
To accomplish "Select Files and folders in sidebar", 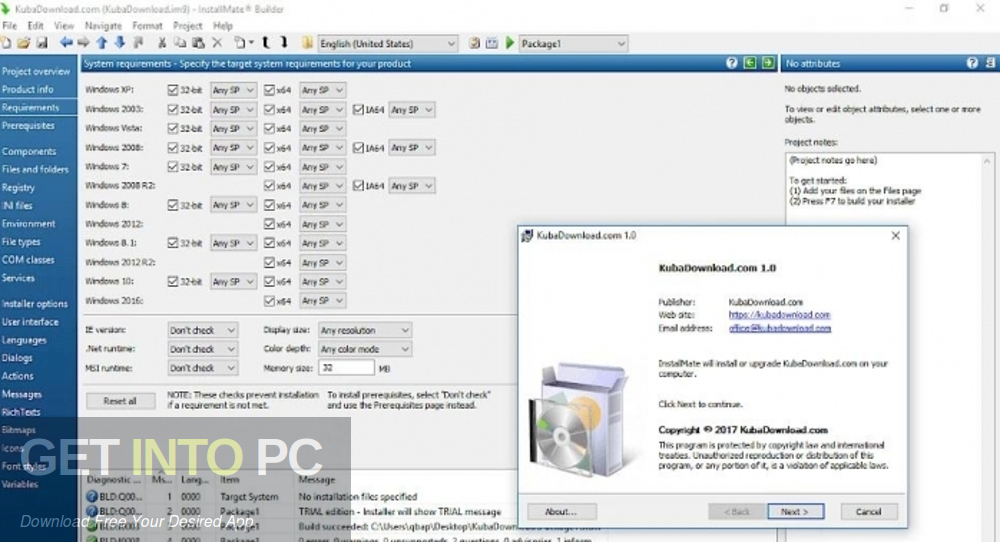I will click(x=35, y=169).
